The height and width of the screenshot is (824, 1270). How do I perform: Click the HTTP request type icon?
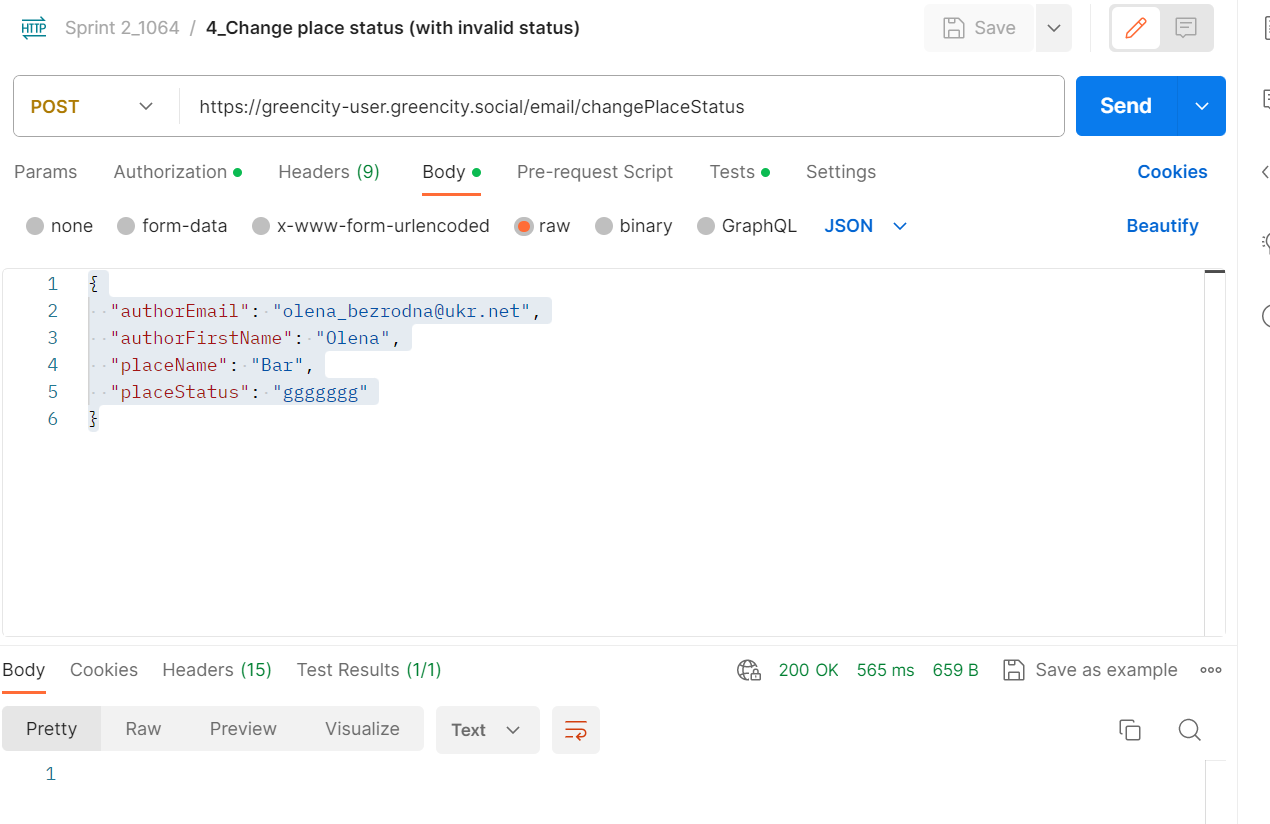pos(34,28)
